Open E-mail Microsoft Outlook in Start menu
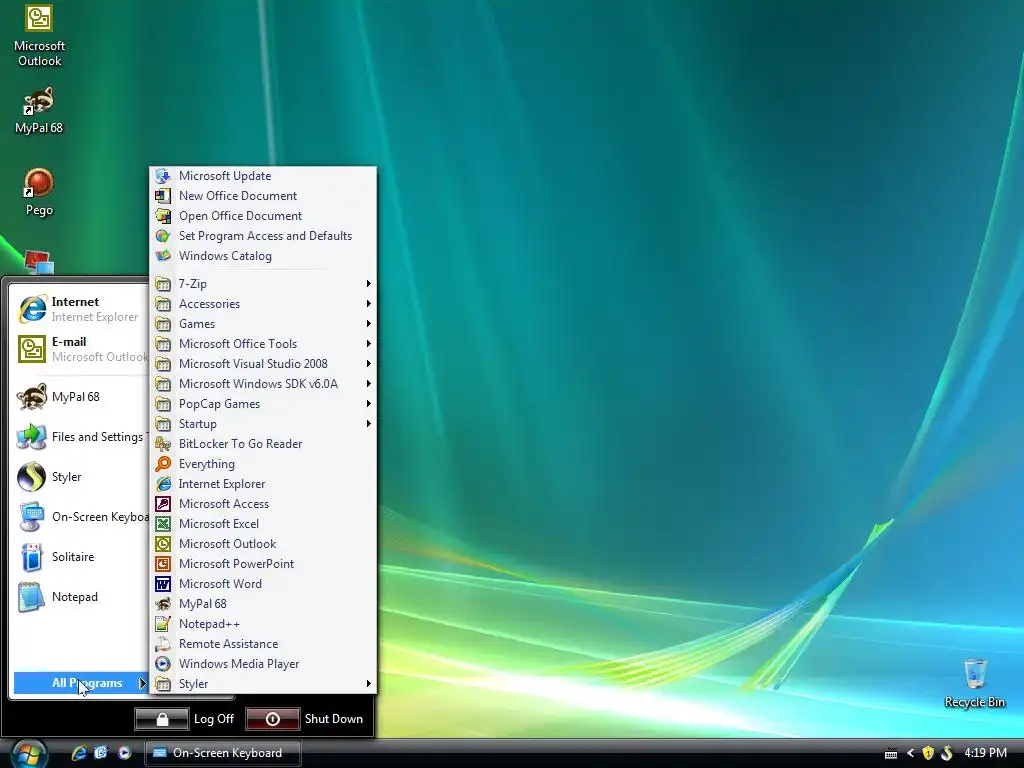The width and height of the screenshot is (1024, 768). click(x=81, y=349)
